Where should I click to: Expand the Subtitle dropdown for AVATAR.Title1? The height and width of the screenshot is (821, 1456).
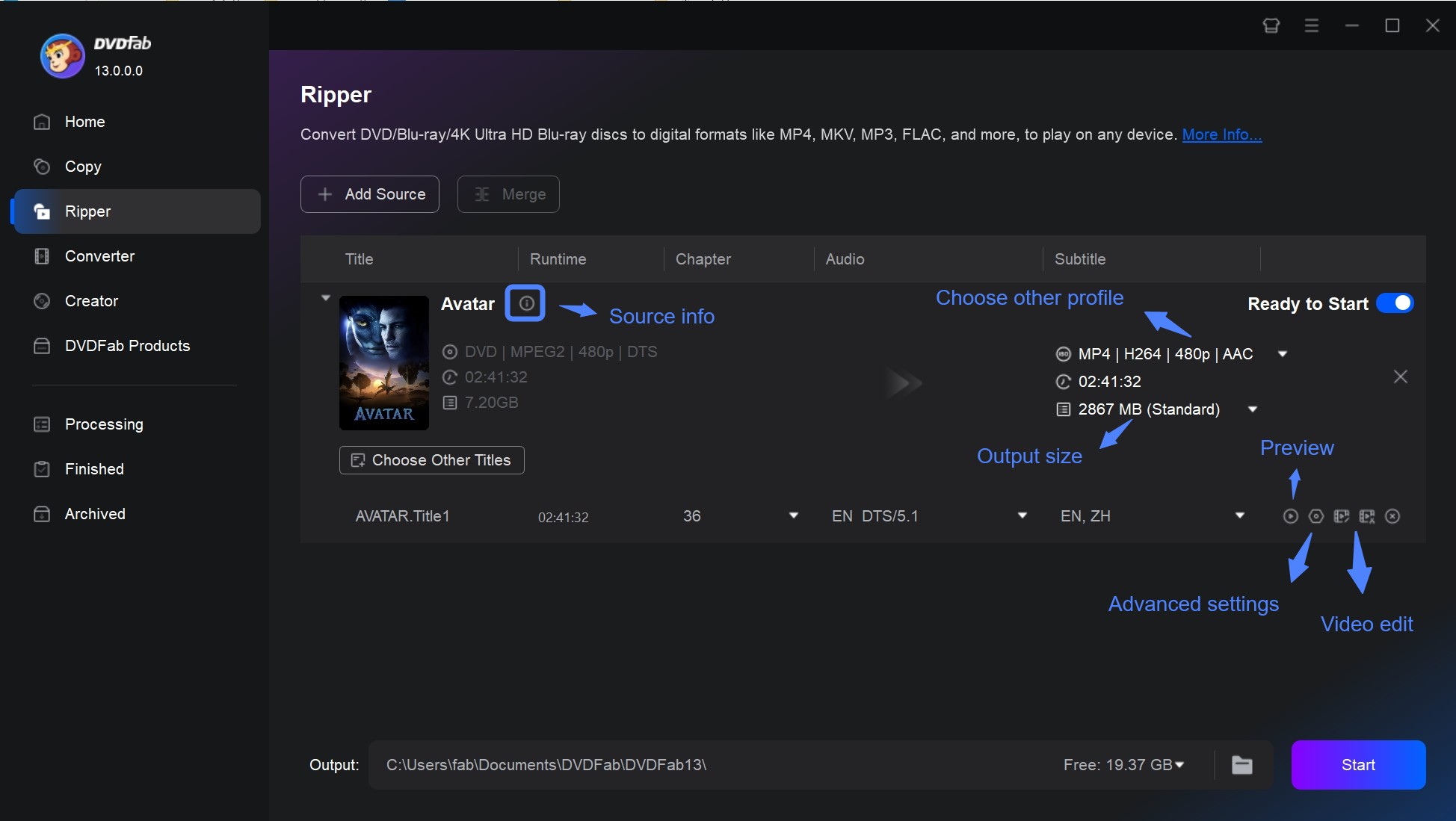[1241, 516]
